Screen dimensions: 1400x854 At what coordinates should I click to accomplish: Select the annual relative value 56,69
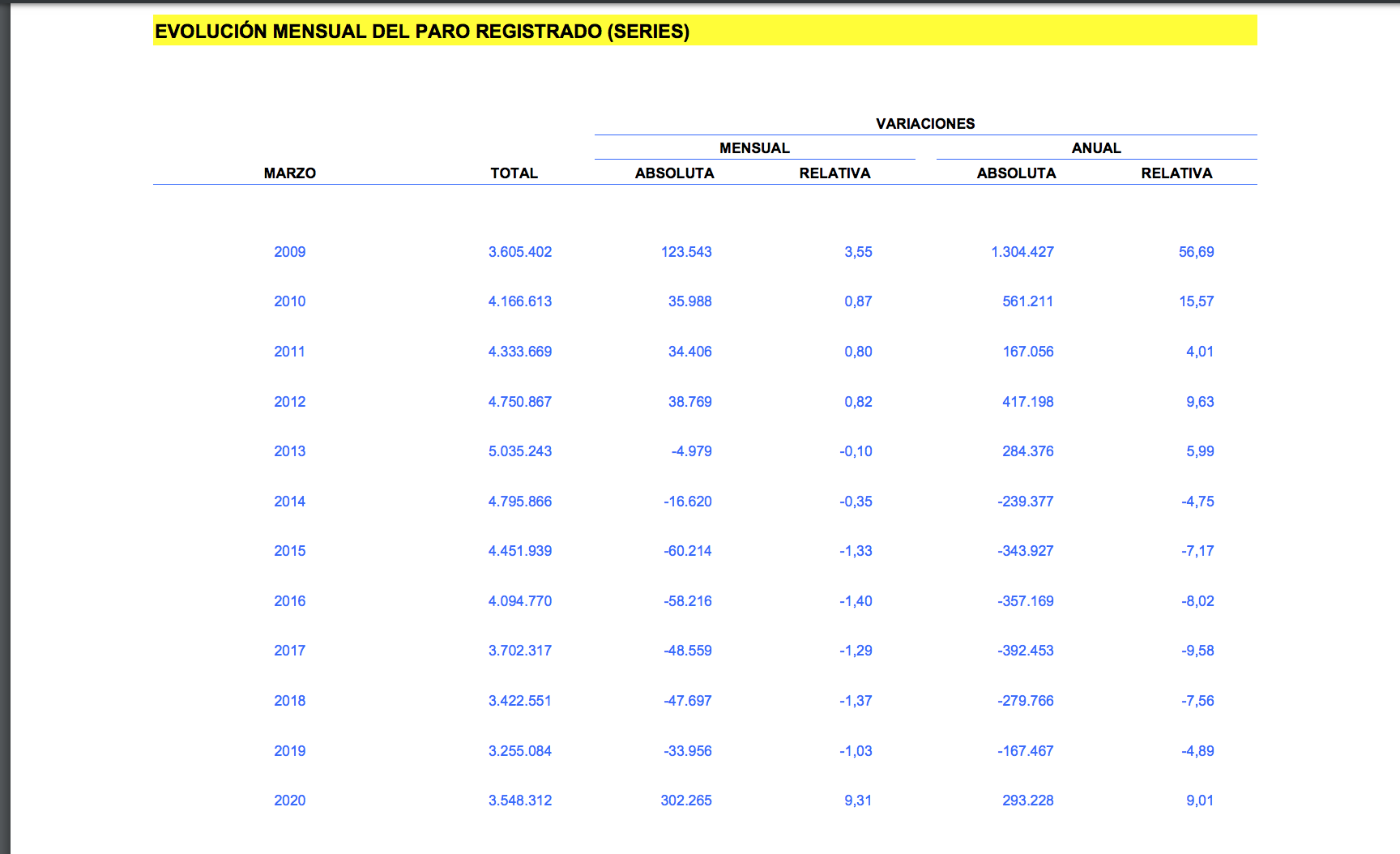[1196, 252]
